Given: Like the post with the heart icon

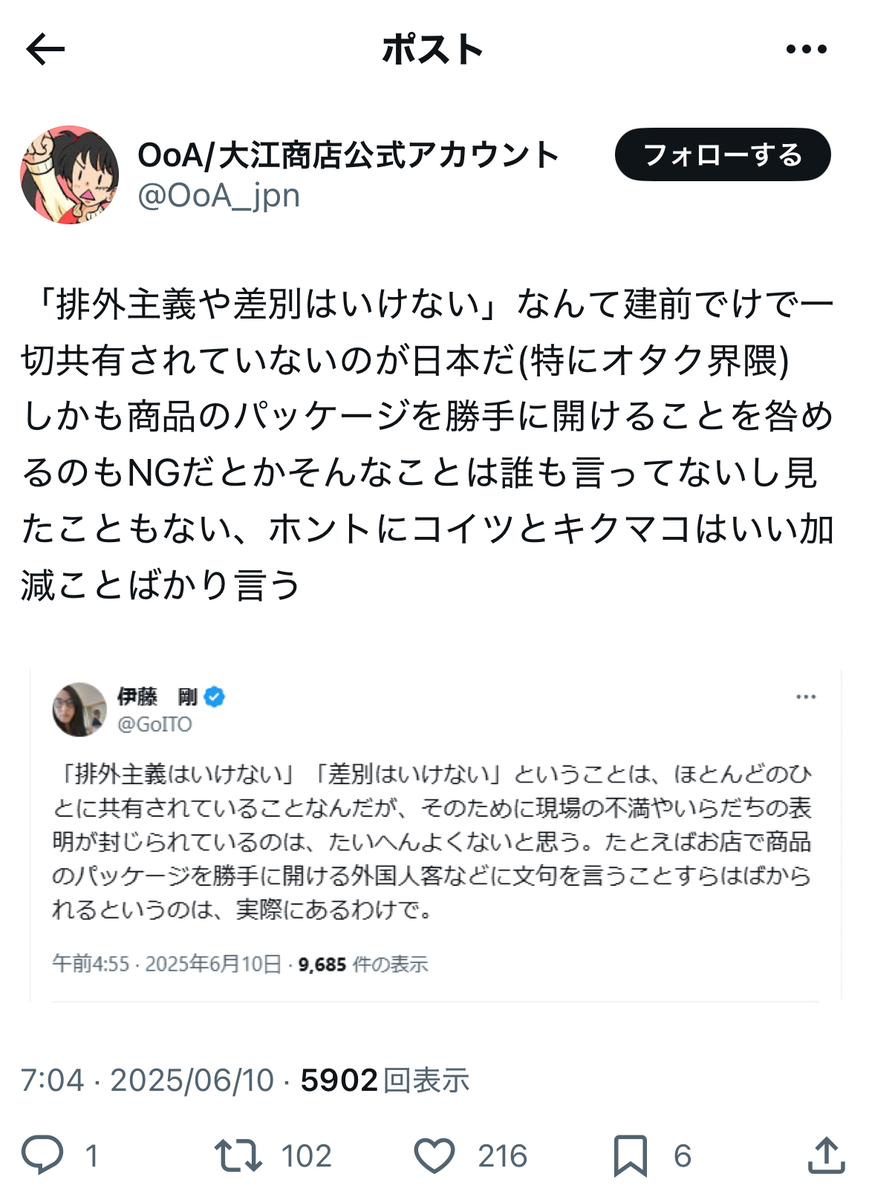Looking at the screenshot, I should click(435, 1156).
